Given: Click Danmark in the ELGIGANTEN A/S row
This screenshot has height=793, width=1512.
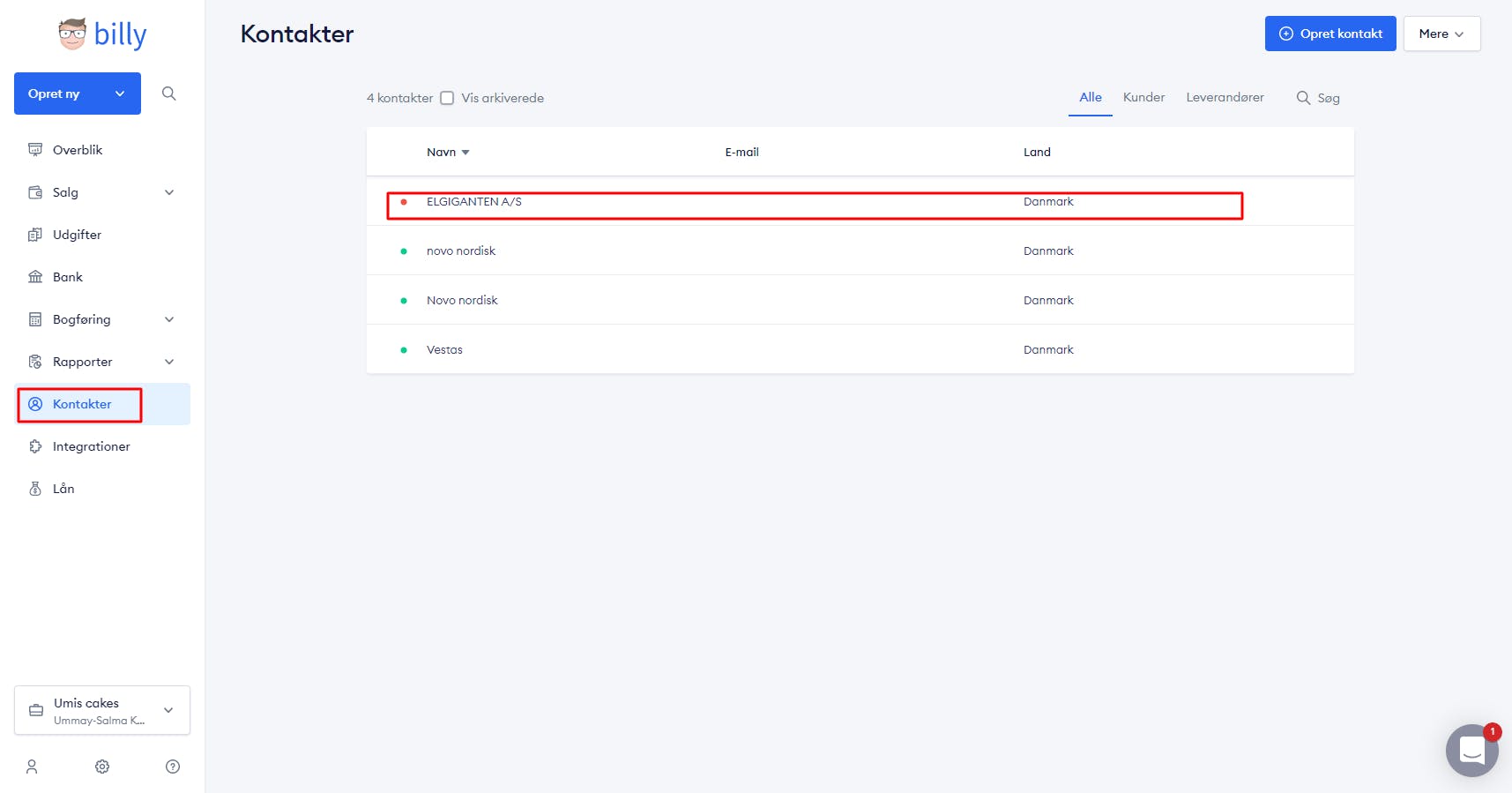Looking at the screenshot, I should [1048, 201].
